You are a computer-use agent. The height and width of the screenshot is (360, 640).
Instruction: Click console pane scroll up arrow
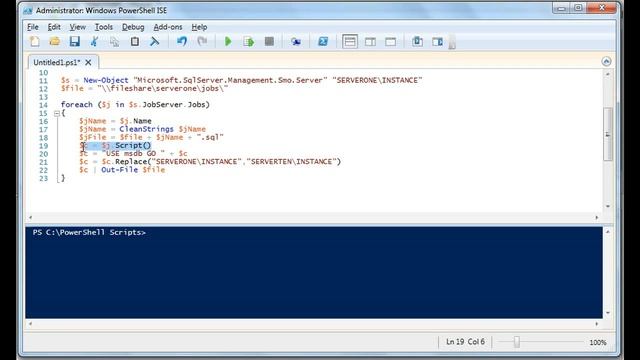(608, 231)
